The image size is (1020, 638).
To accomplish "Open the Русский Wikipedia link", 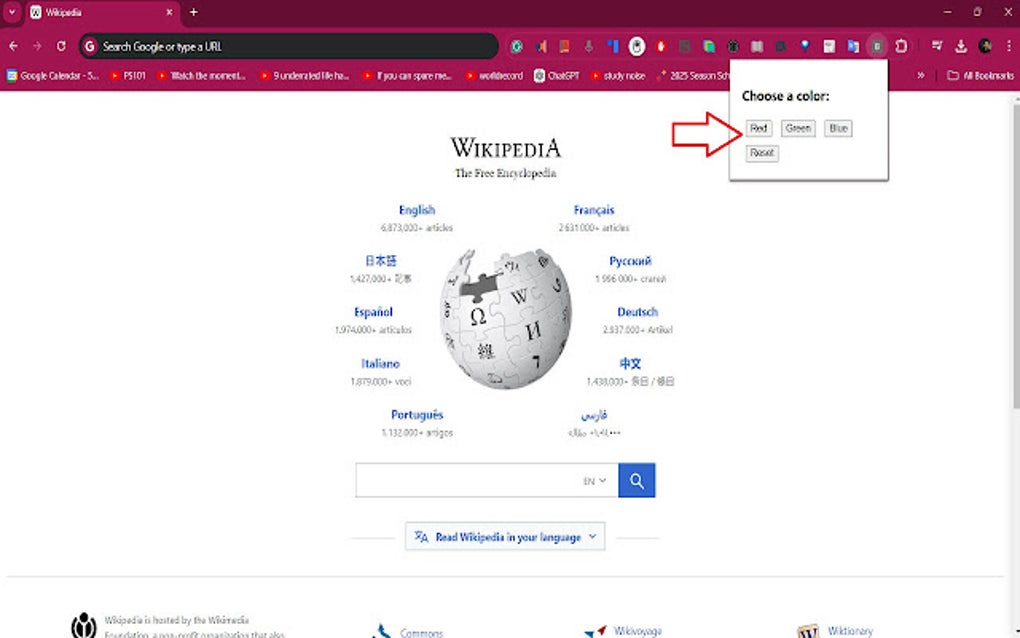I will pyautogui.click(x=630, y=261).
